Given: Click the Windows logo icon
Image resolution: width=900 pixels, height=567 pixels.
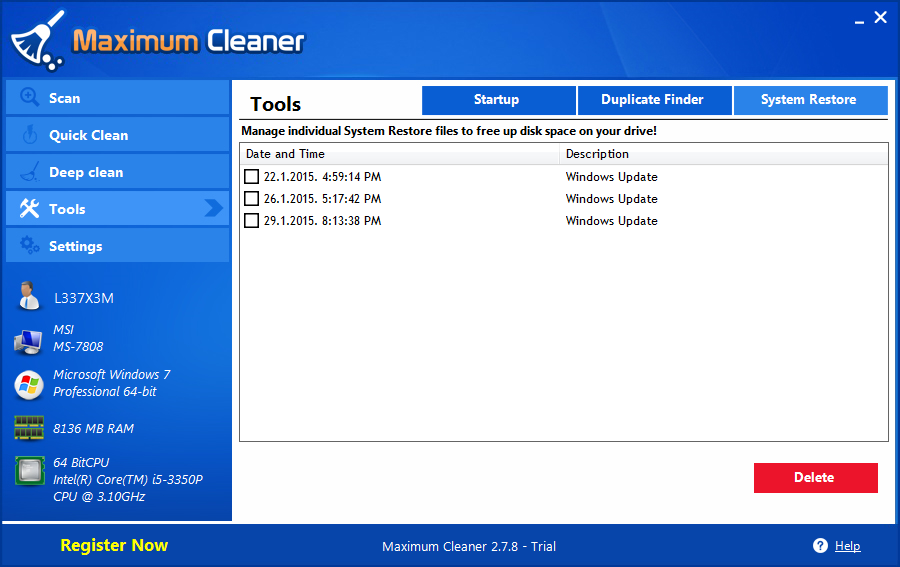Looking at the screenshot, I should 29,385.
